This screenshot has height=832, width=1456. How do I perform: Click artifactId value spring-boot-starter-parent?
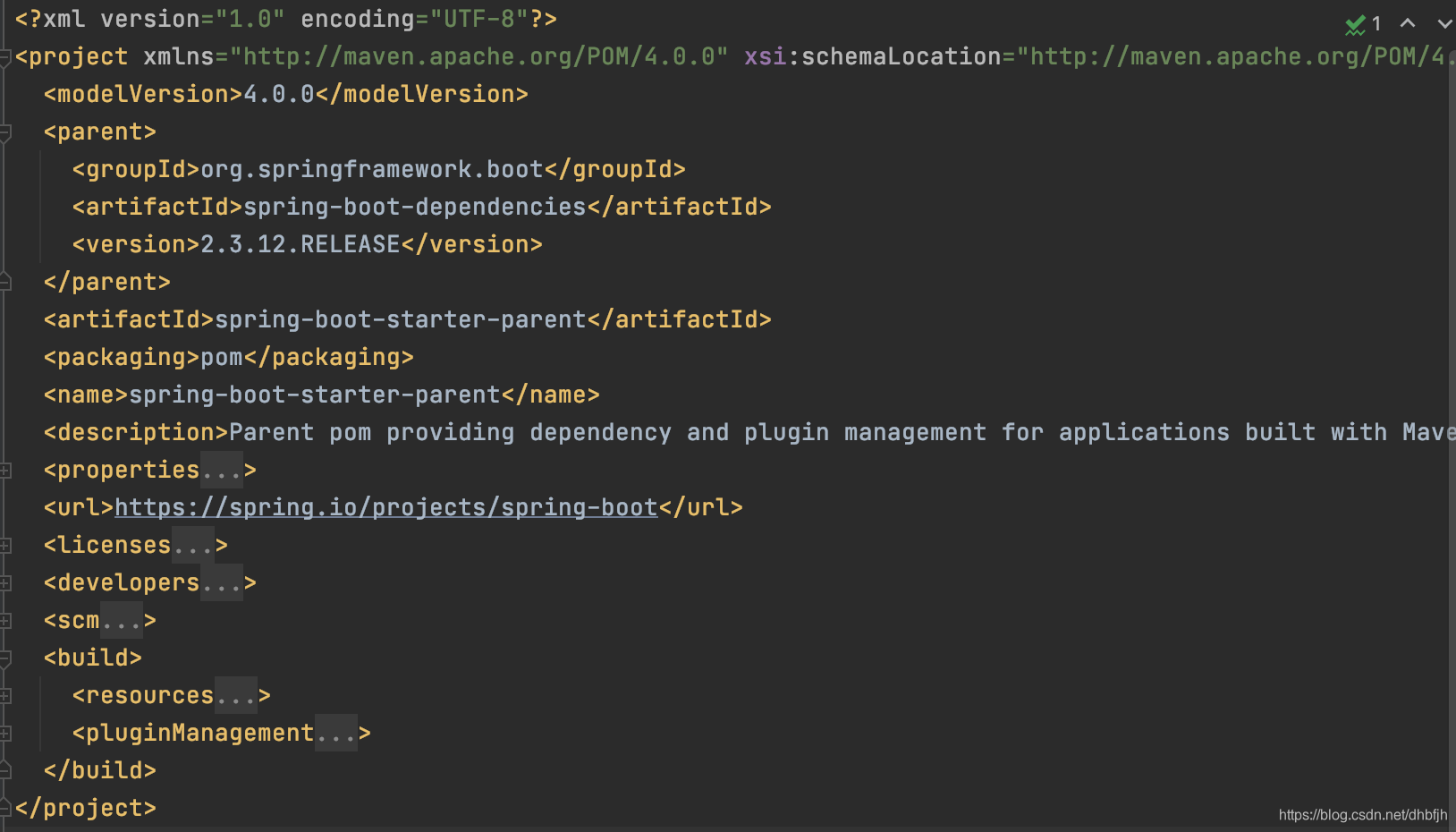pyautogui.click(x=401, y=319)
